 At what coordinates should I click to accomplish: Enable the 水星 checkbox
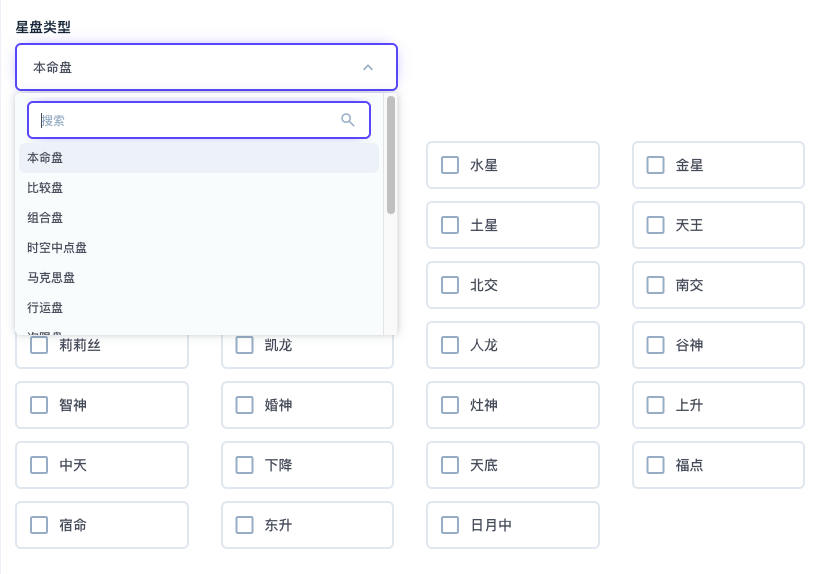[450, 165]
